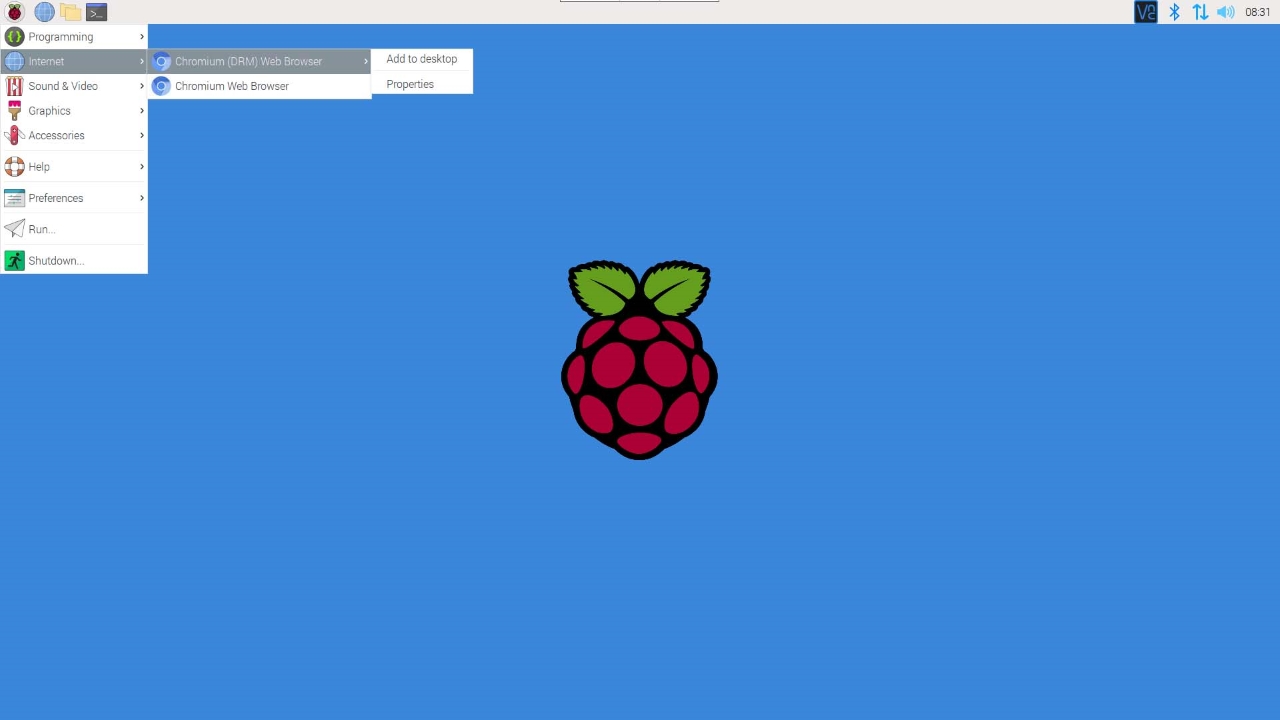
Task: Click the VNC server tray icon
Action: point(1145,12)
